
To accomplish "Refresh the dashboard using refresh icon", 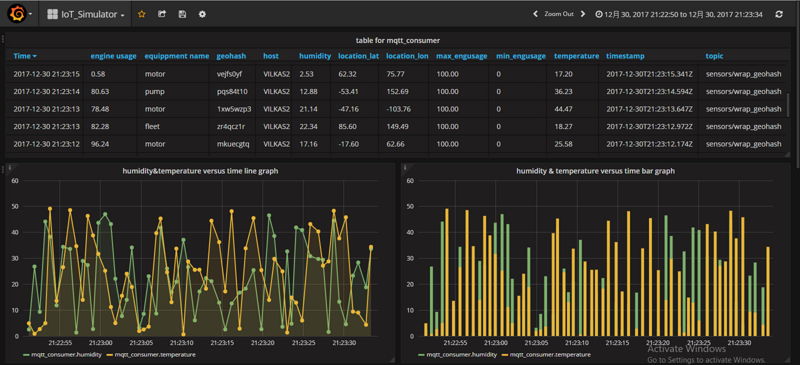I will [779, 14].
